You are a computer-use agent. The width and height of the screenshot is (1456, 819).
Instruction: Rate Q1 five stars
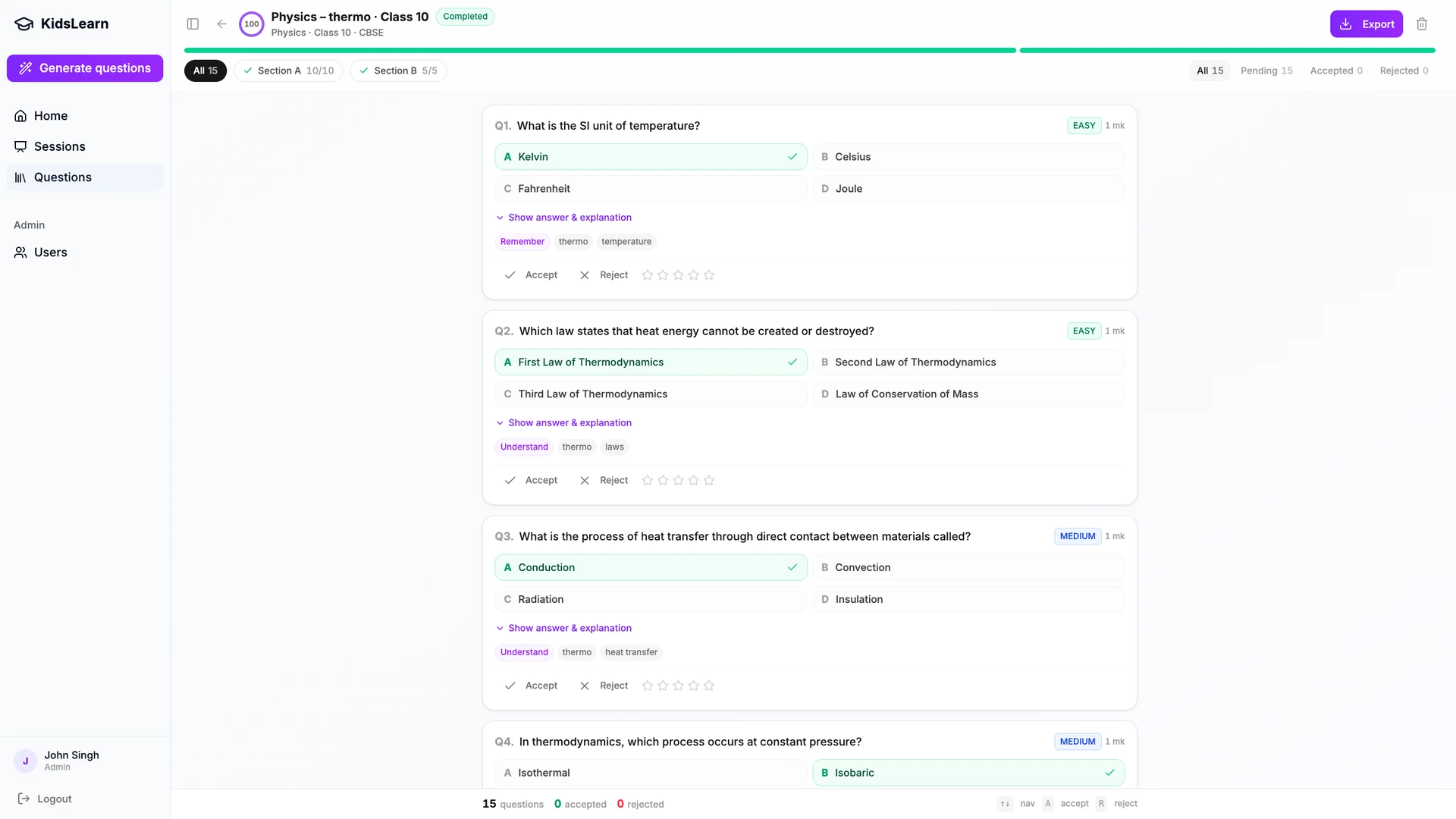[x=709, y=275]
